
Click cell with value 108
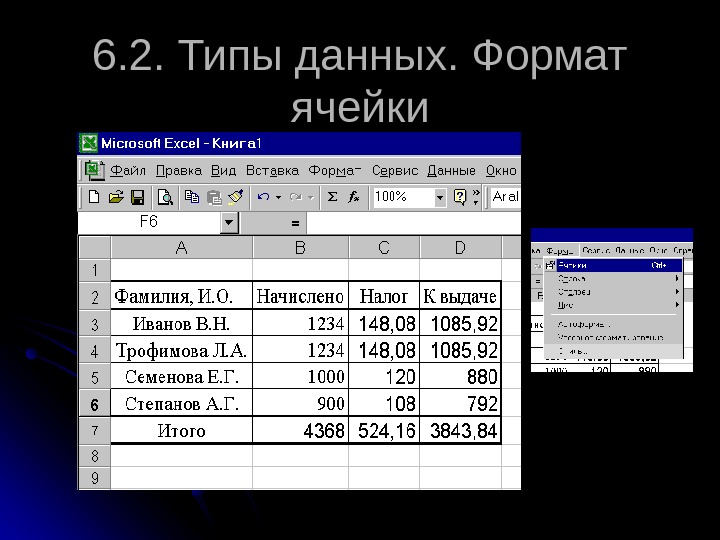tap(384, 404)
